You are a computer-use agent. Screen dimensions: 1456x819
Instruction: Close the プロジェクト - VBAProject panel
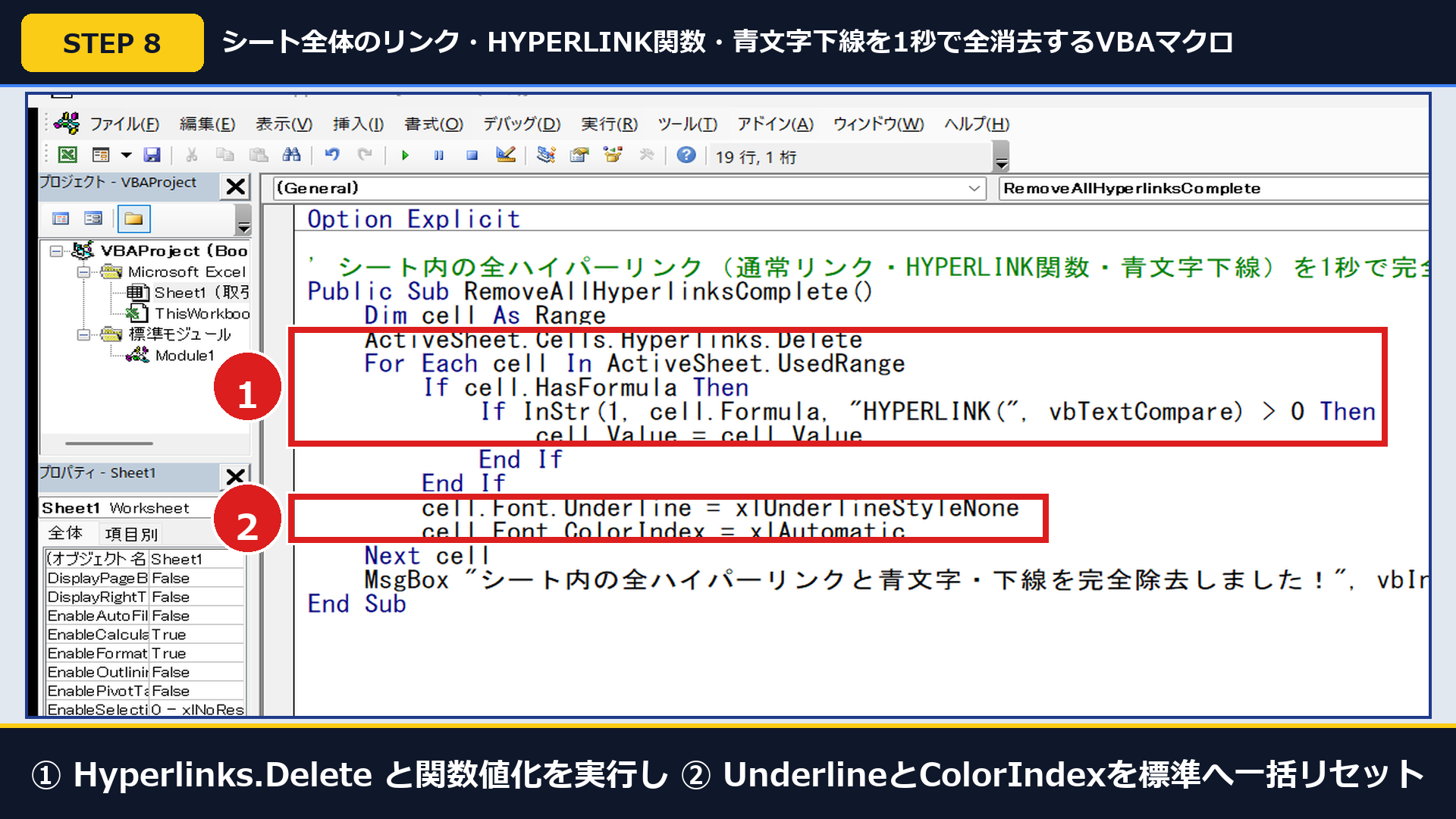236,187
